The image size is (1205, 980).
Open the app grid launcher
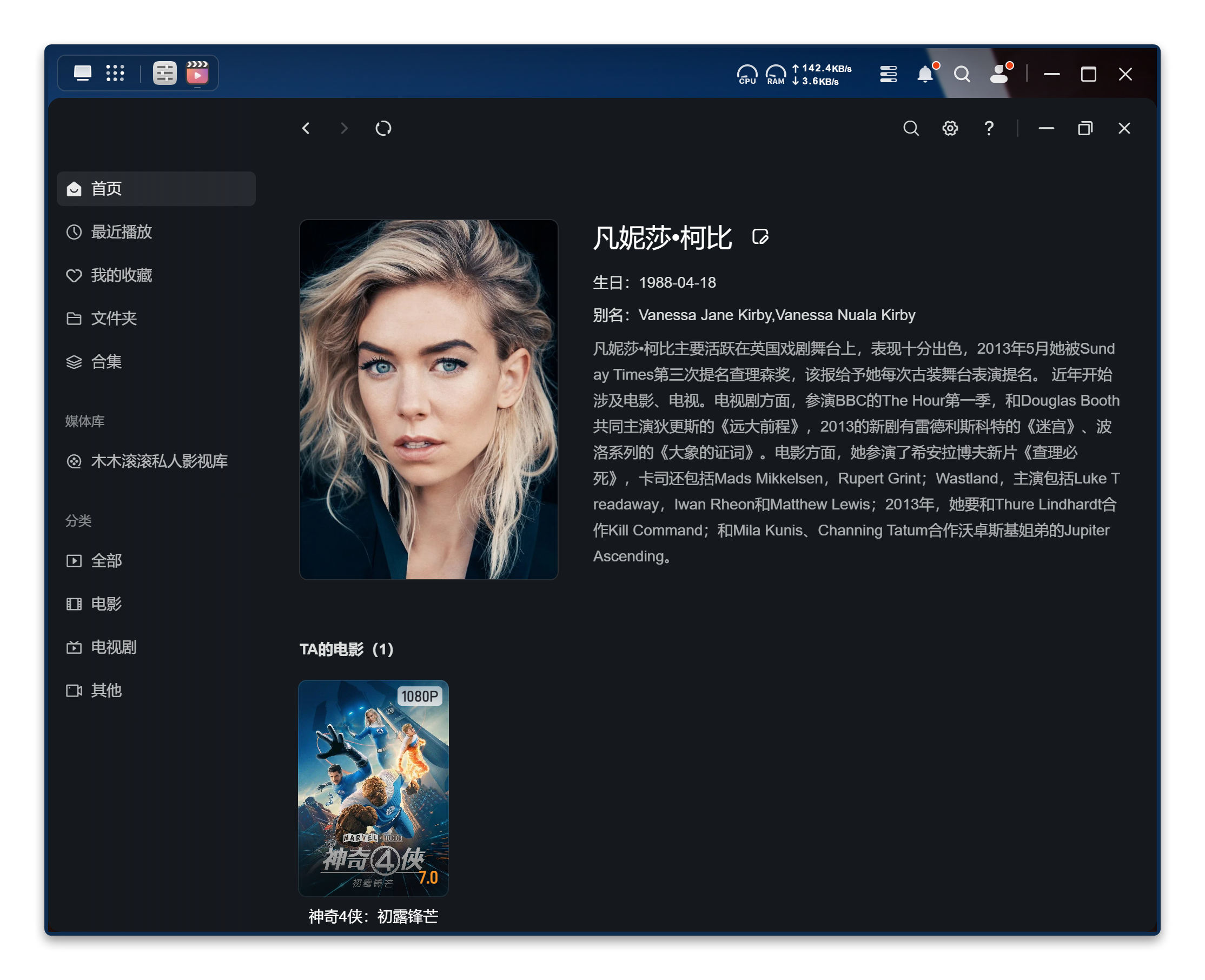point(115,73)
